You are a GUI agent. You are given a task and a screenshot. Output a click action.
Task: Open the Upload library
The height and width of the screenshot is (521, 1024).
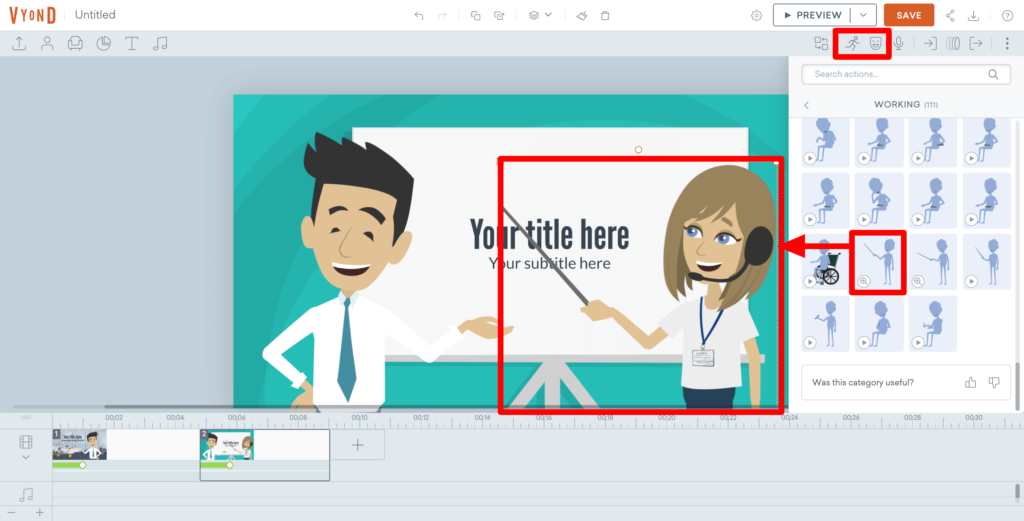tap(19, 44)
